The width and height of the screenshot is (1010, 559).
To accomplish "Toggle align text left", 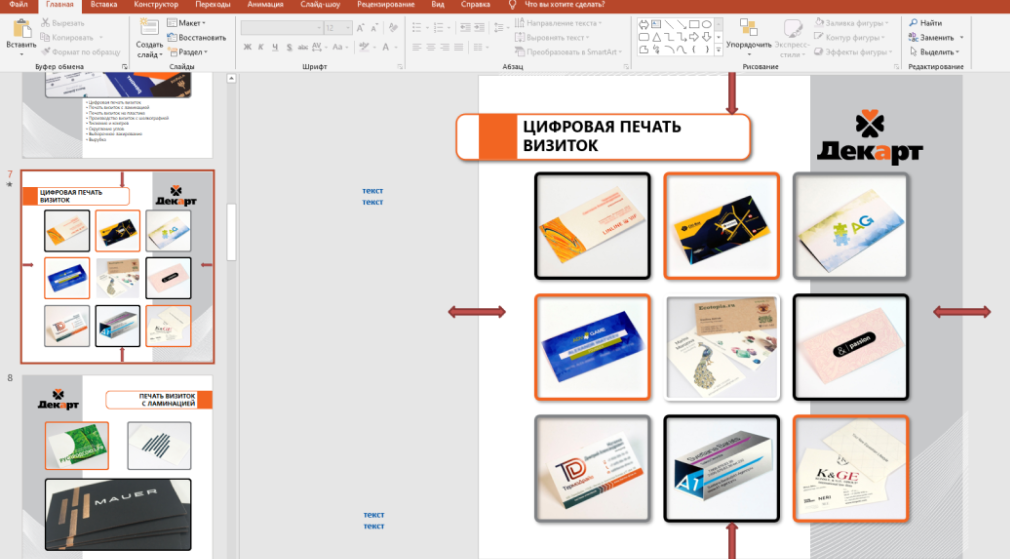I will pos(417,47).
